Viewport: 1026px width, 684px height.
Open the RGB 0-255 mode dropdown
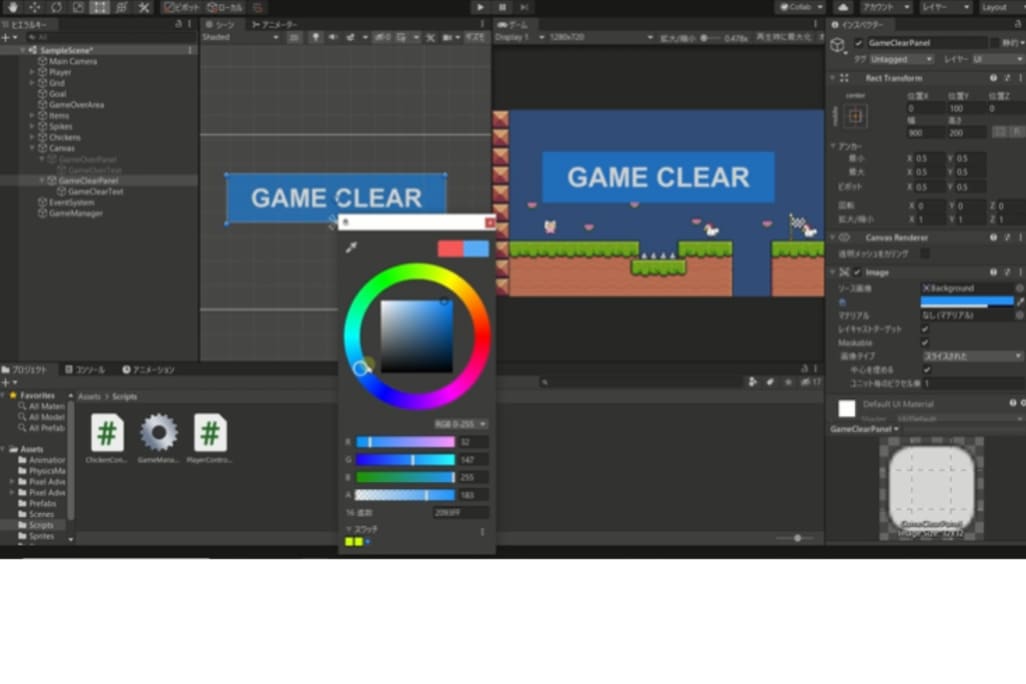[460, 424]
